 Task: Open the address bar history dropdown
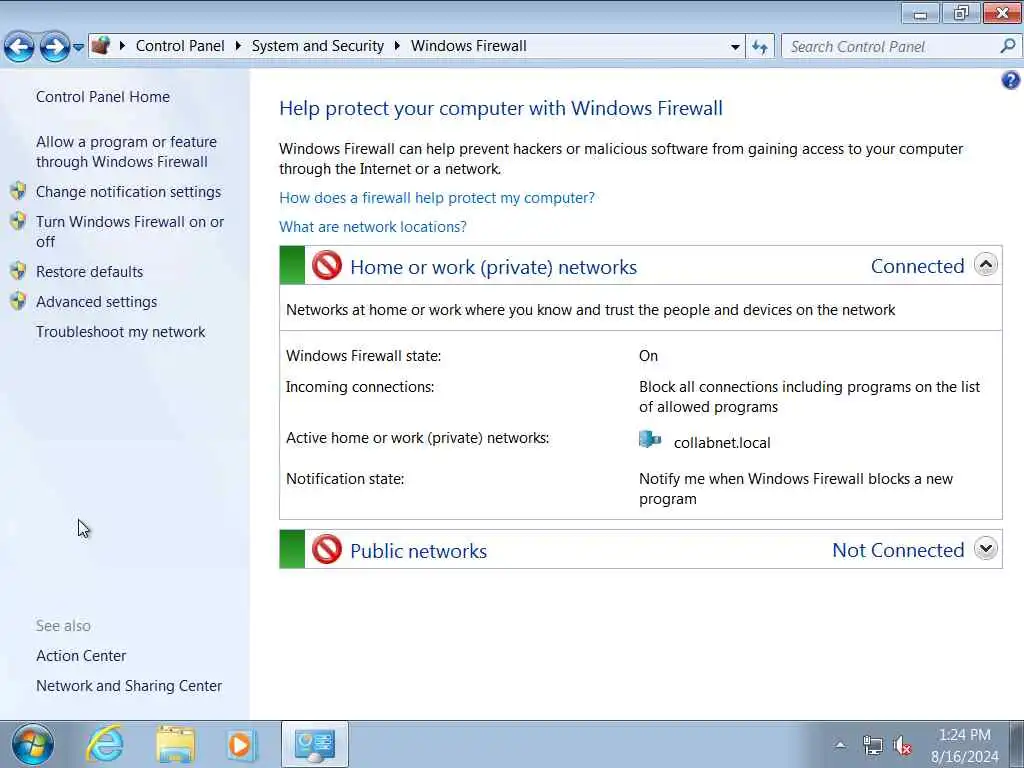tap(735, 47)
